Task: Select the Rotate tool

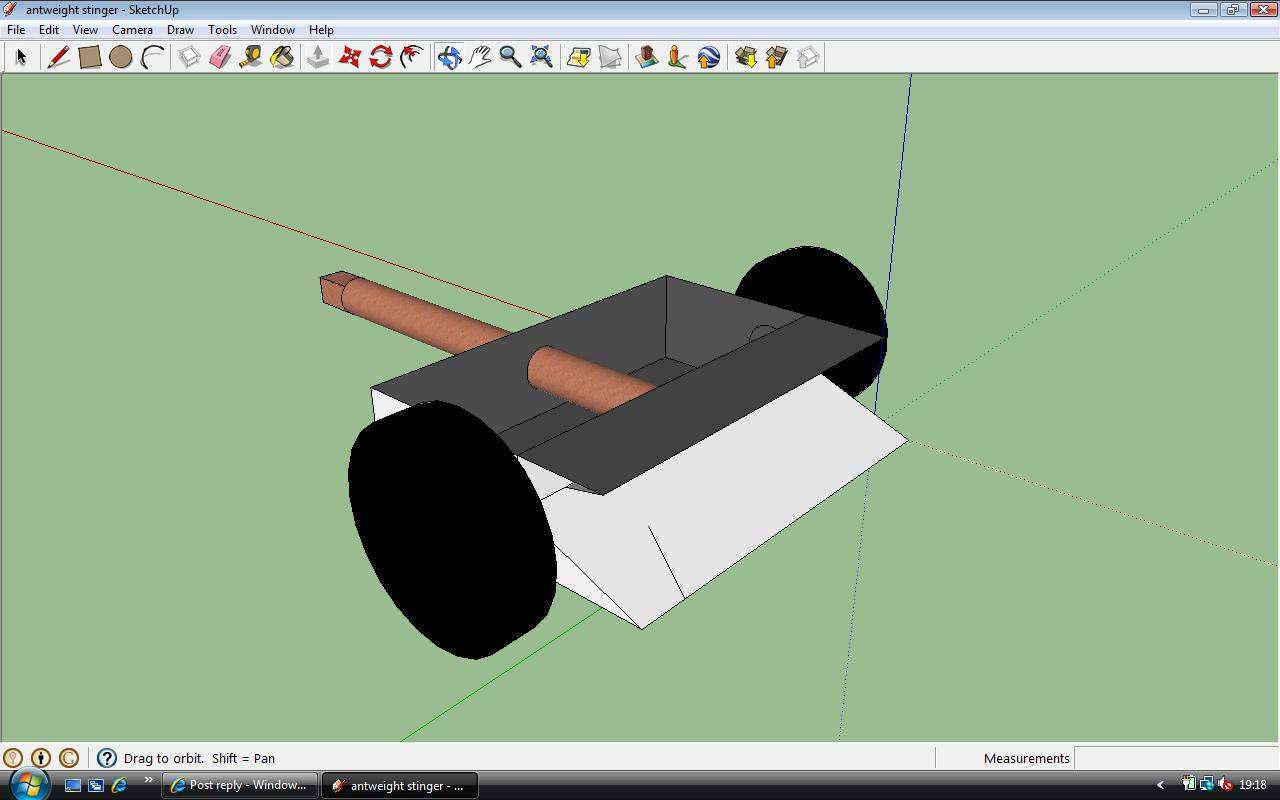Action: [380, 57]
